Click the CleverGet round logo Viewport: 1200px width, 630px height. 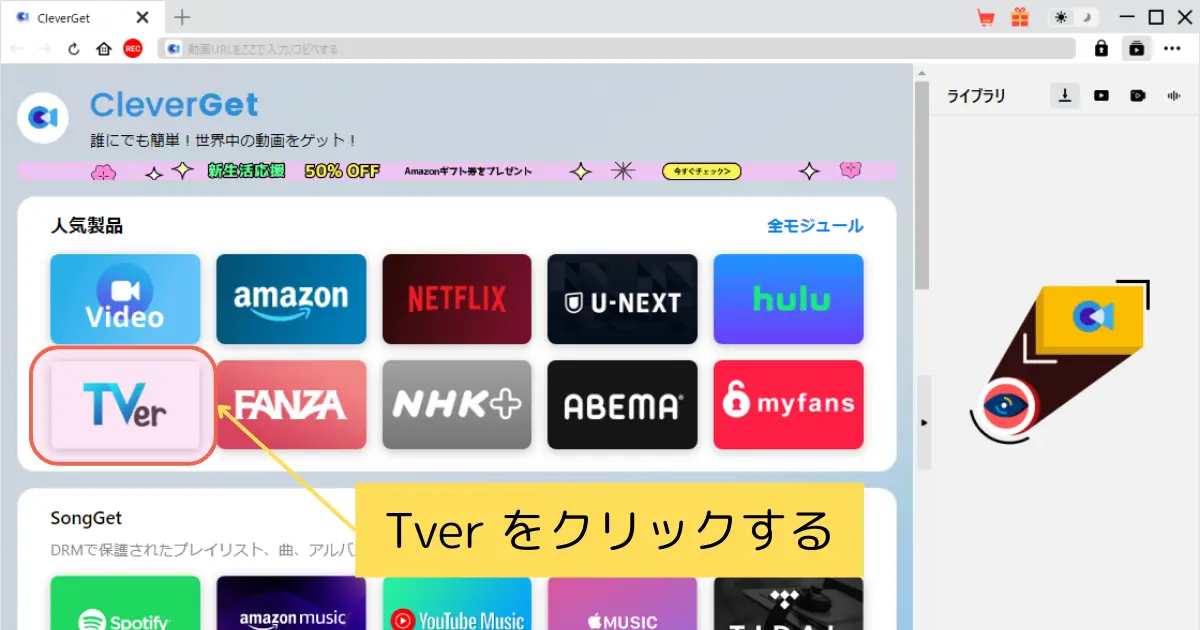pos(43,117)
